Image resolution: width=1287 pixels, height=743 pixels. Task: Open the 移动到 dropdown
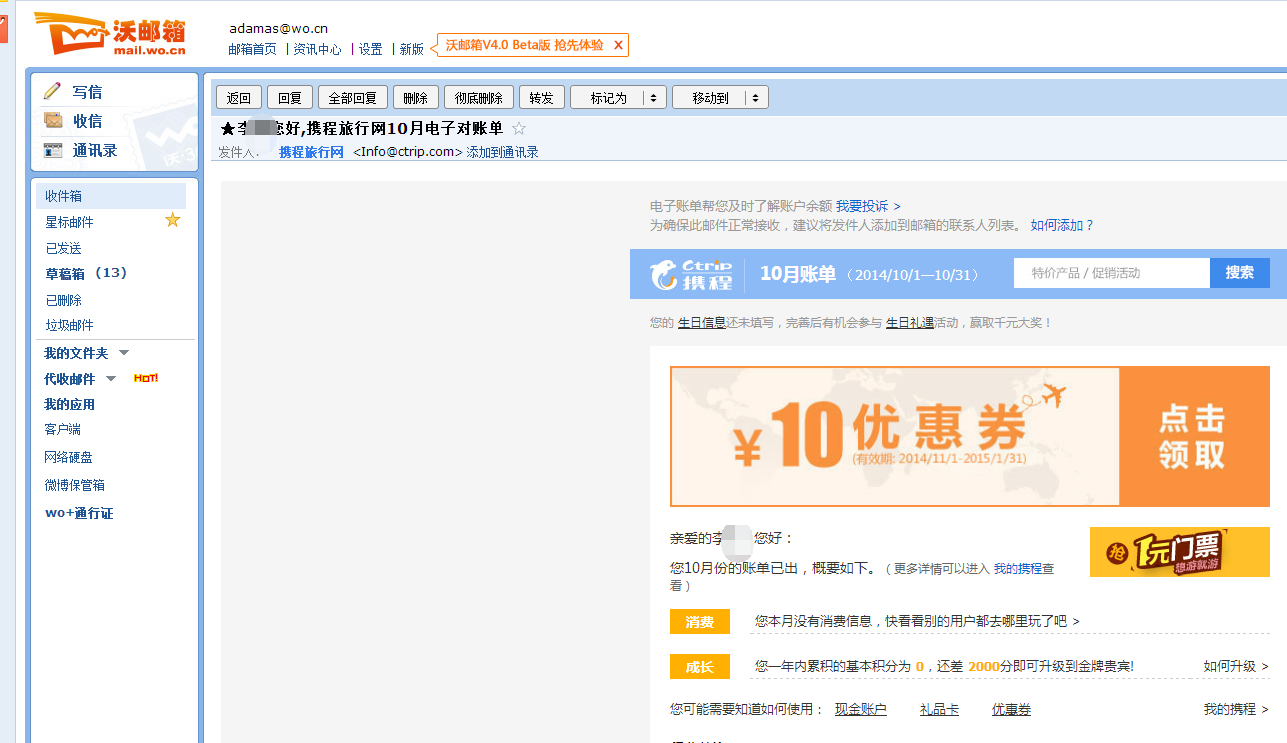click(720, 97)
